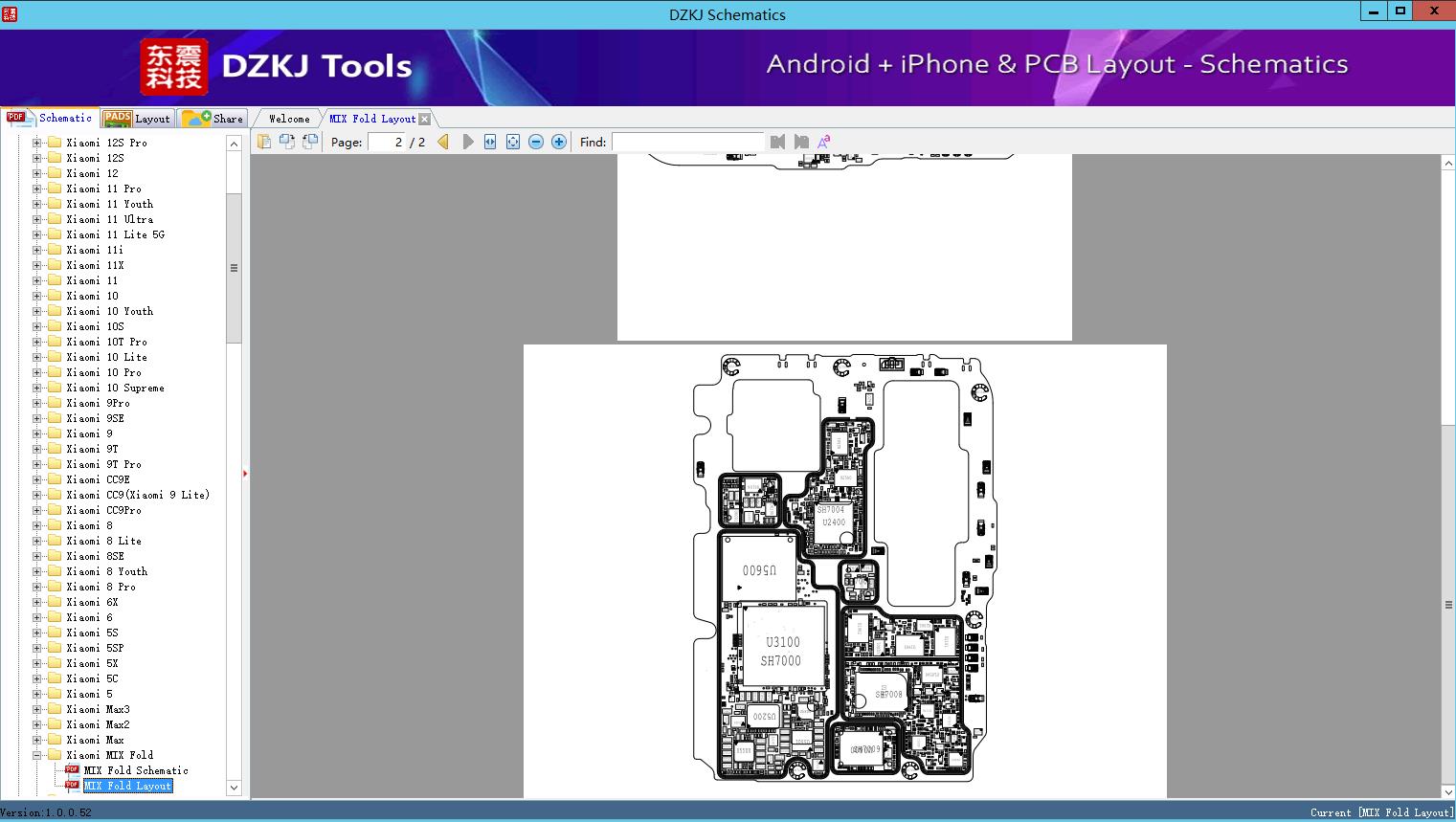Click the Find text field
This screenshot has width=1456, height=822.
point(688,142)
